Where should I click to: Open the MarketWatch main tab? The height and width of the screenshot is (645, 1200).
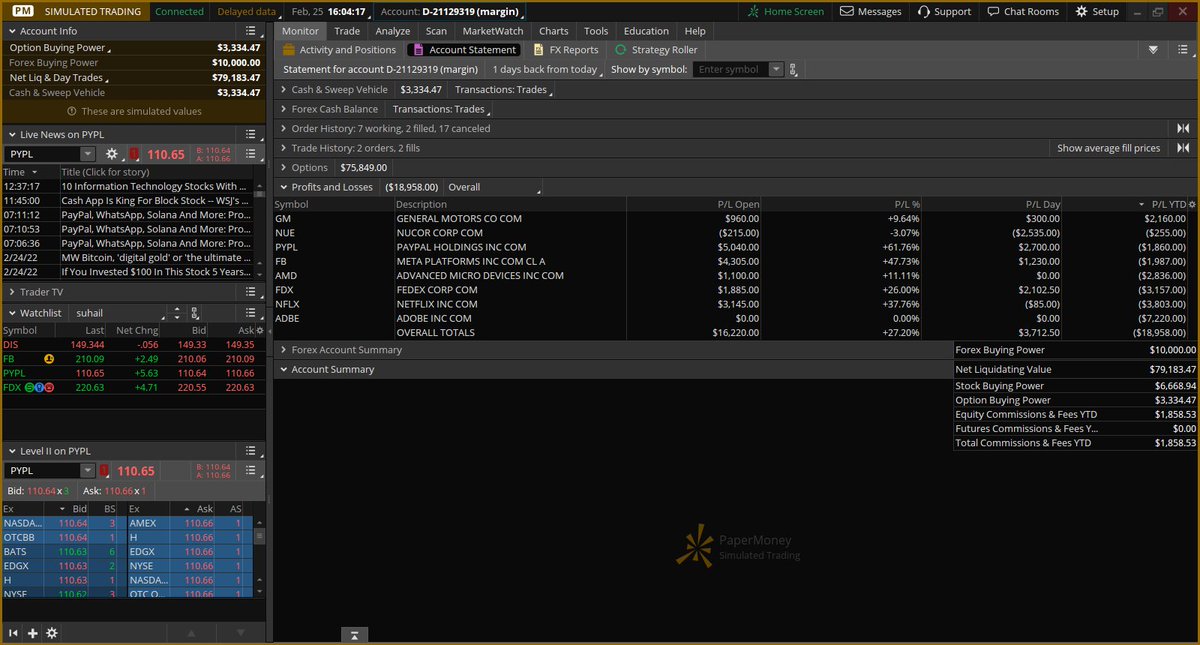tap(493, 31)
